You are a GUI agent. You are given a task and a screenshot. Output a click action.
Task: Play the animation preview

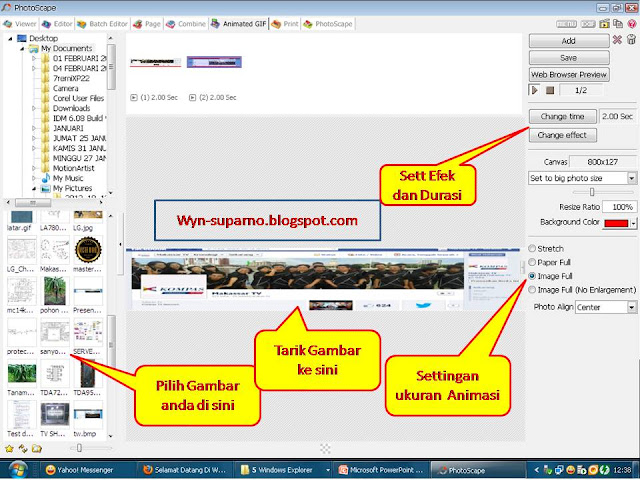coord(534,90)
